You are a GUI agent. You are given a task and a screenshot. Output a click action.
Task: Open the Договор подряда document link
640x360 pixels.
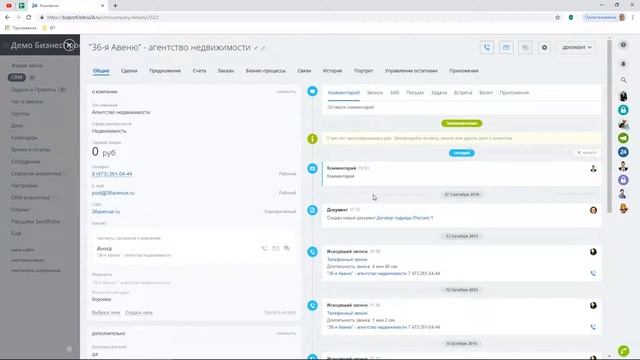click(404, 218)
